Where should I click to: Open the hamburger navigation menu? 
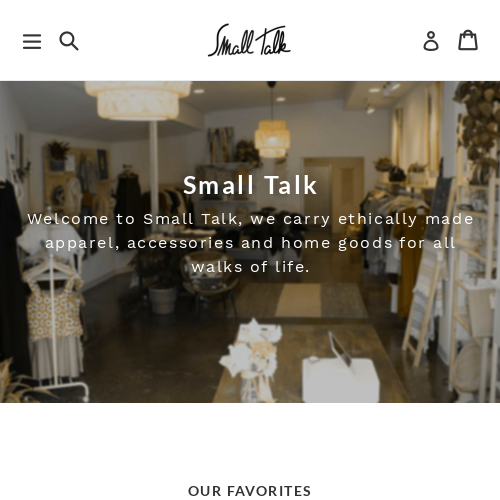(32, 42)
